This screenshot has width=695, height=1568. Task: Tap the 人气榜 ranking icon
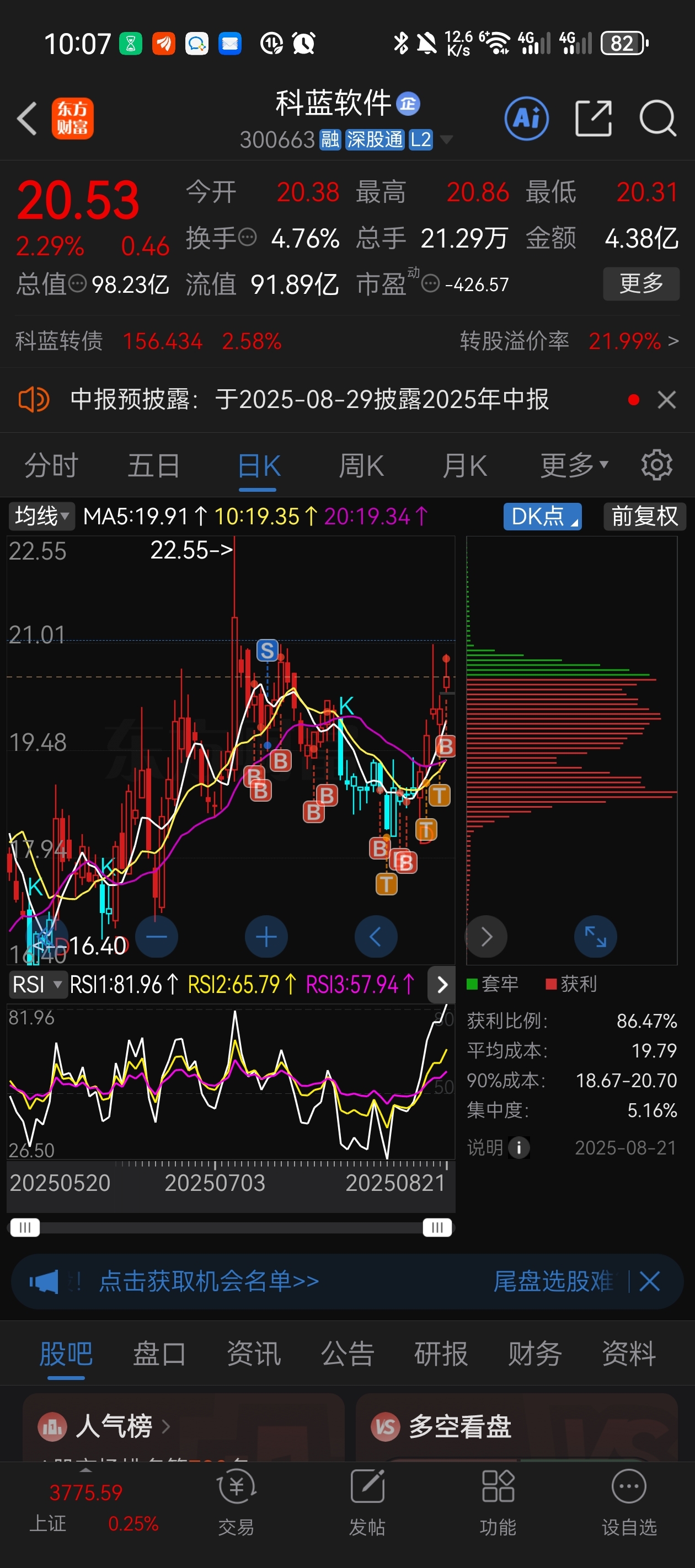point(52,1426)
